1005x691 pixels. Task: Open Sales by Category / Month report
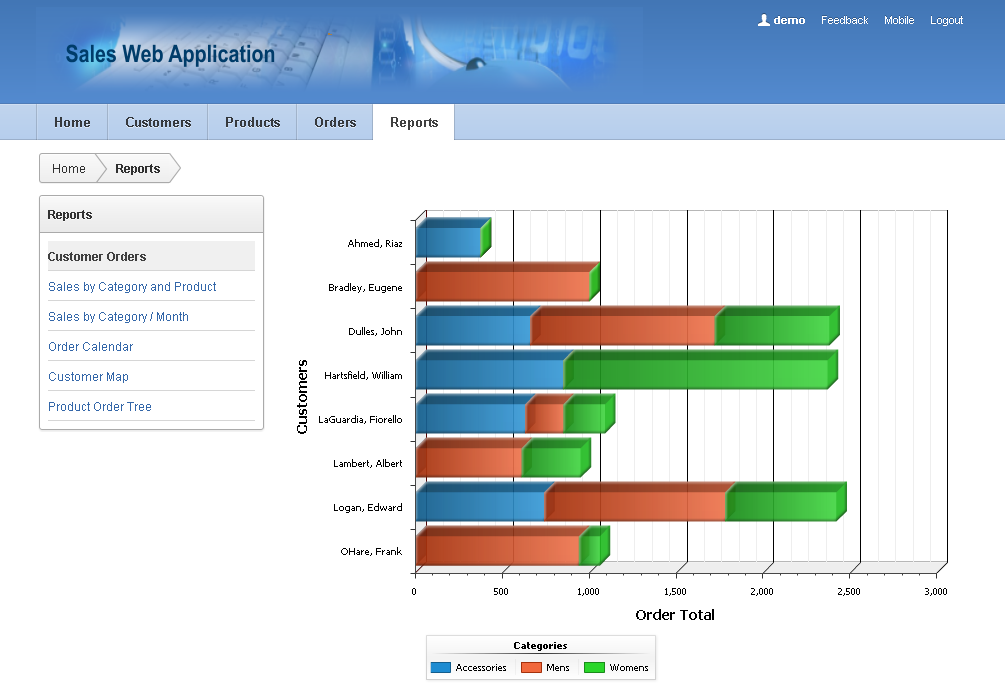(x=119, y=317)
